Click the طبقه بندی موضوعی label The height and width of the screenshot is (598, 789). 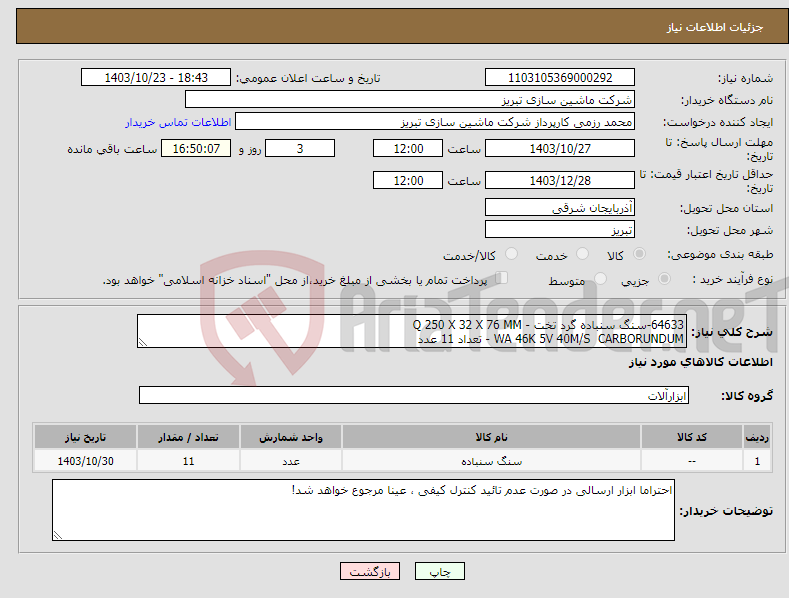pos(720,255)
